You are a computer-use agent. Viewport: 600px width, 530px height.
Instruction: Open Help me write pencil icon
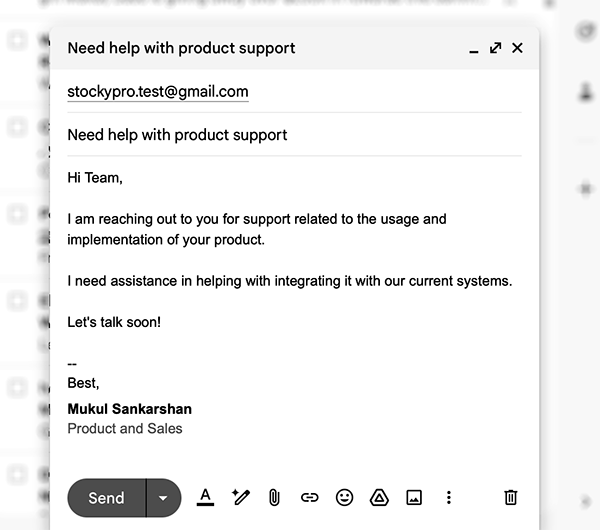[x=241, y=497]
